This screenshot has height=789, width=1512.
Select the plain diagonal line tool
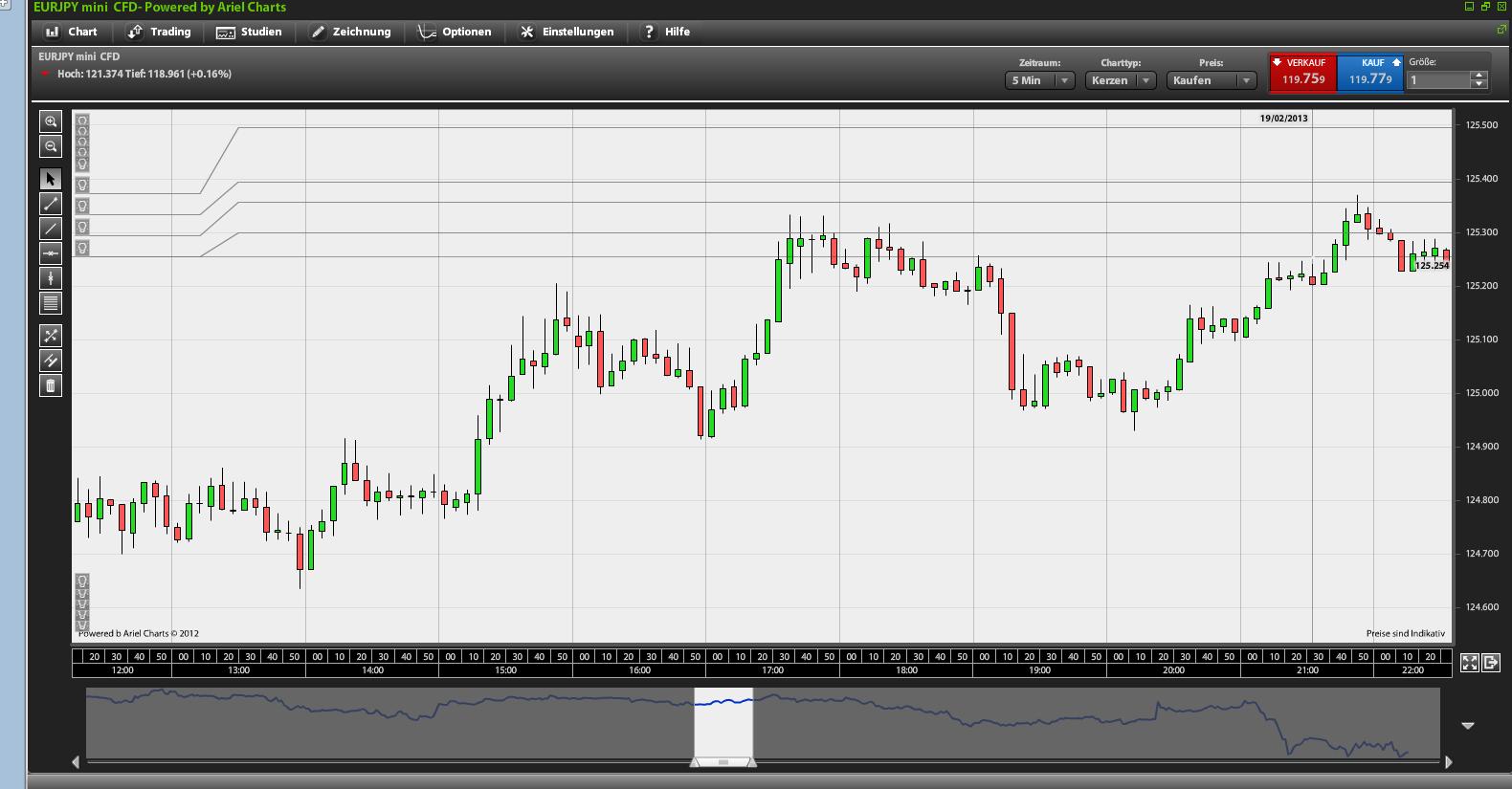51,229
